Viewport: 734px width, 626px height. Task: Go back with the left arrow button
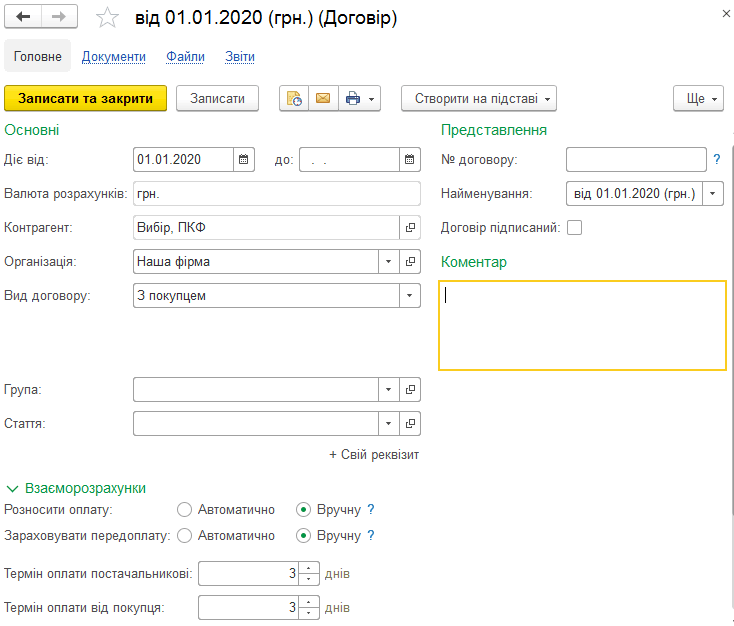pyautogui.click(x=23, y=17)
